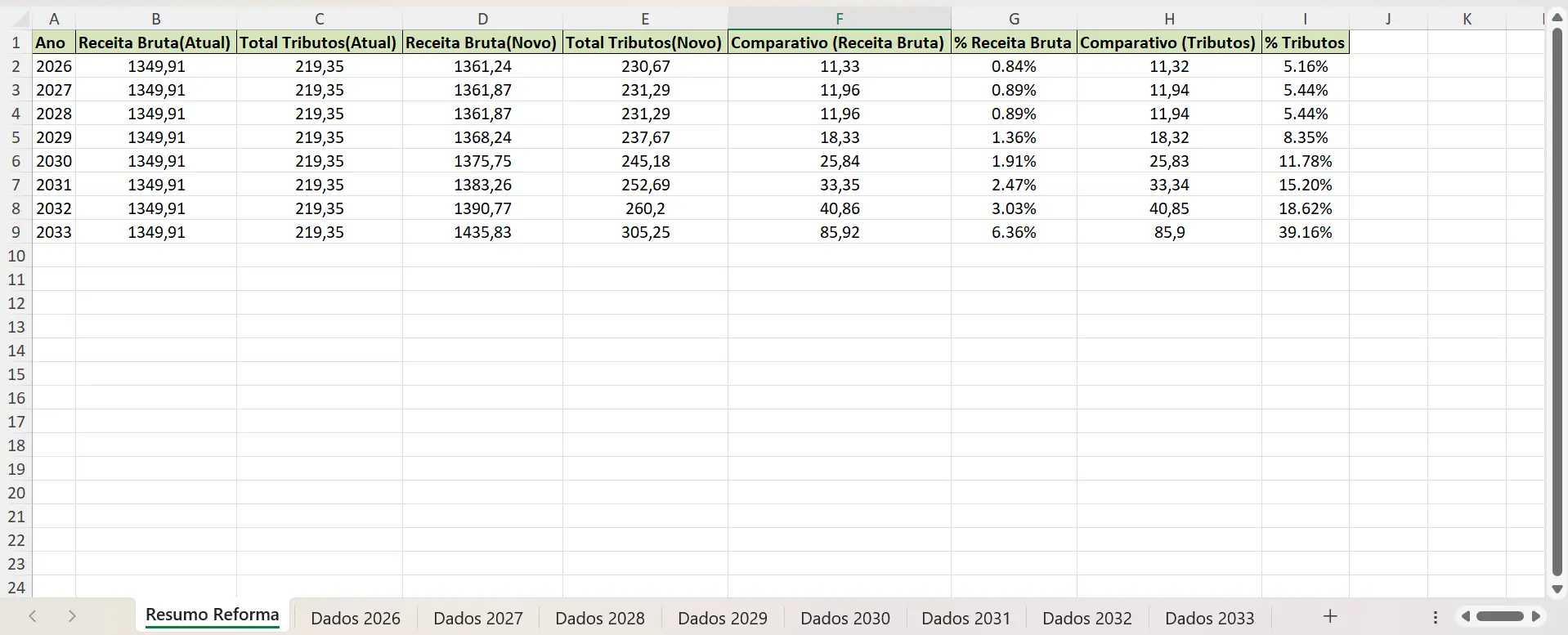Click the Receita Bruta(Novo) header cell
This screenshot has width=1568, height=635.
(482, 42)
